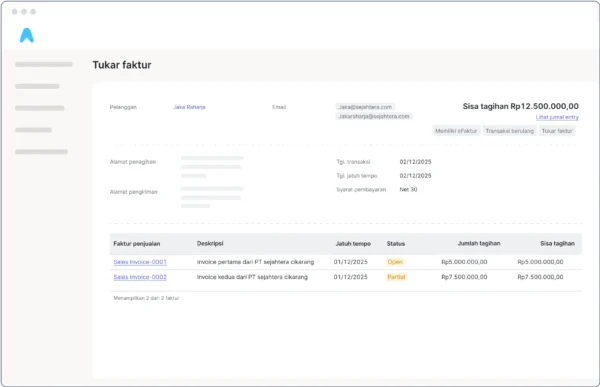Click the Partial status badge
Image resolution: width=600 pixels, height=387 pixels.
pos(396,277)
